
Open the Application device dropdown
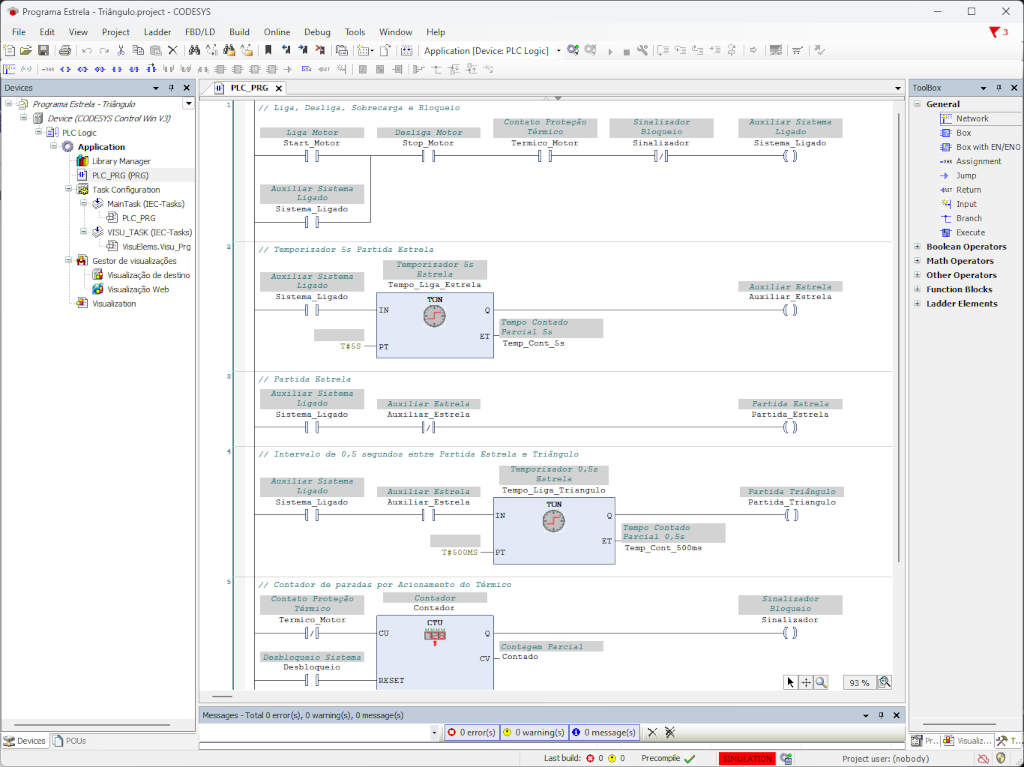tap(558, 51)
